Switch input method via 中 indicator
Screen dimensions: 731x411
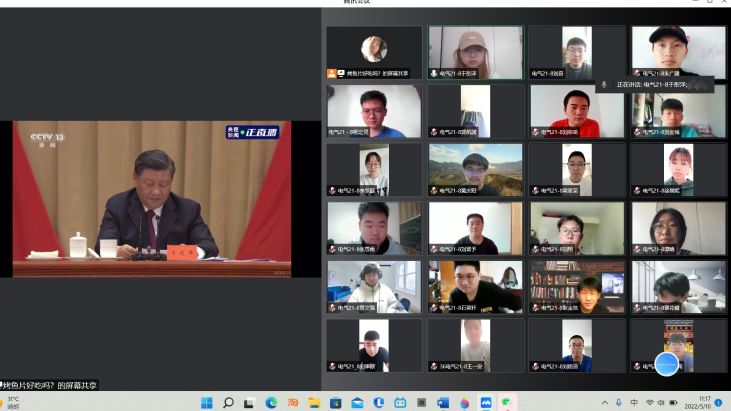click(634, 403)
